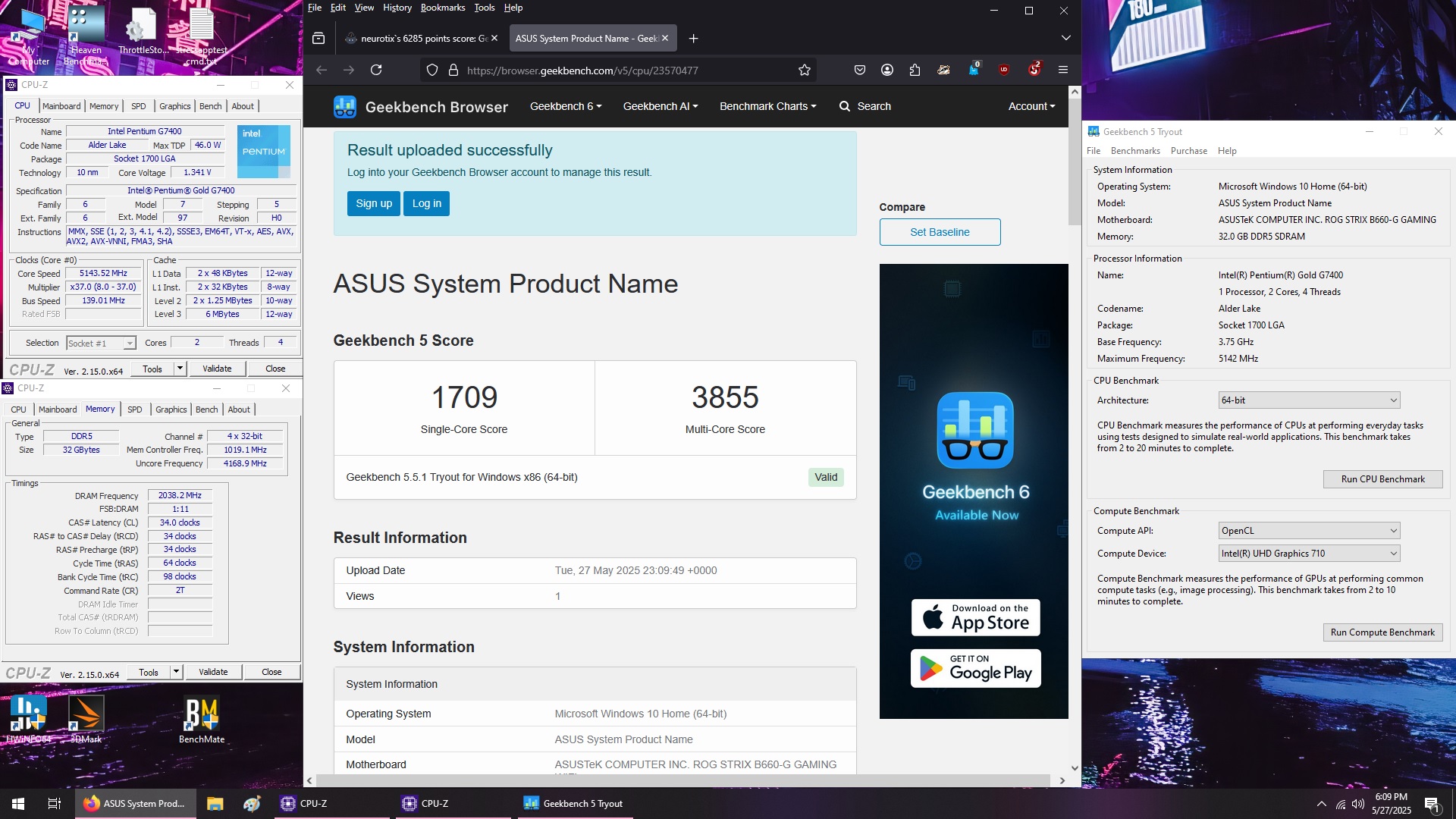1456x819 pixels.
Task: Open new tab with plus icon
Action: pyautogui.click(x=693, y=38)
